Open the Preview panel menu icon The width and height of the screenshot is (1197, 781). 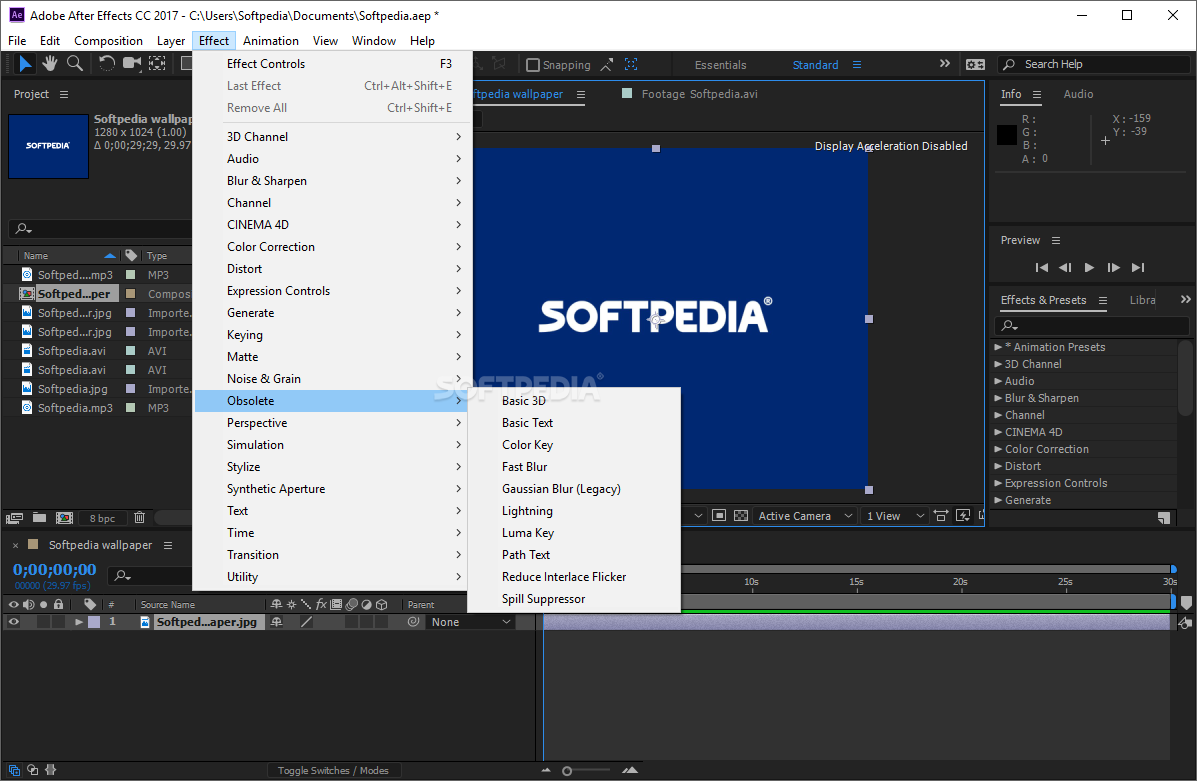(1056, 240)
